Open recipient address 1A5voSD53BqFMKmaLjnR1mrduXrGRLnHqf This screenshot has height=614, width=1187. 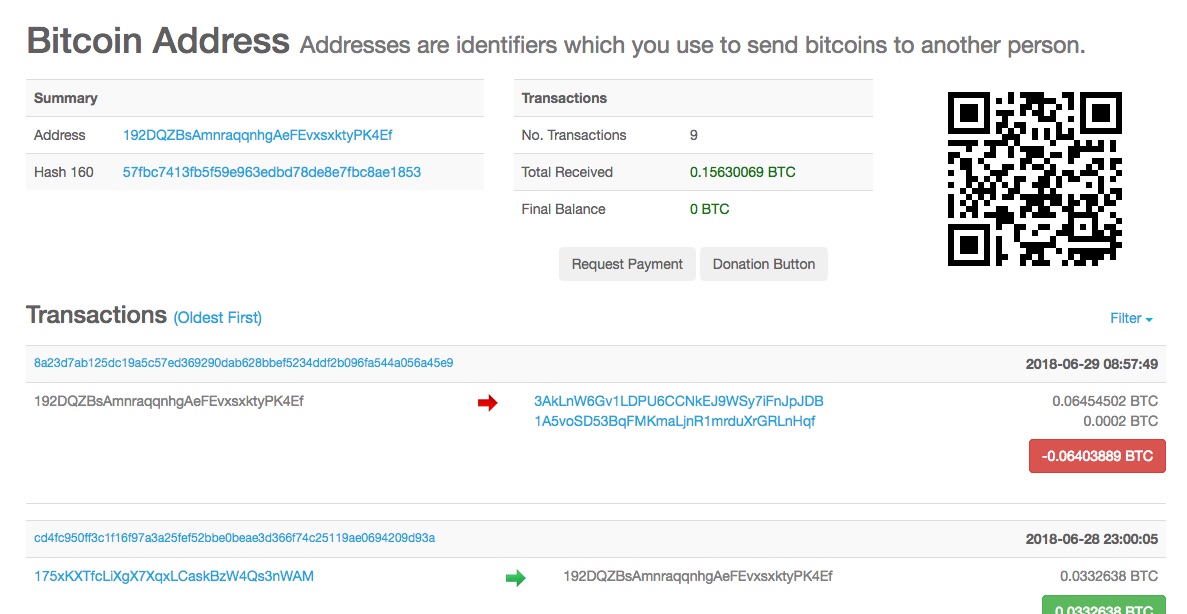point(674,421)
